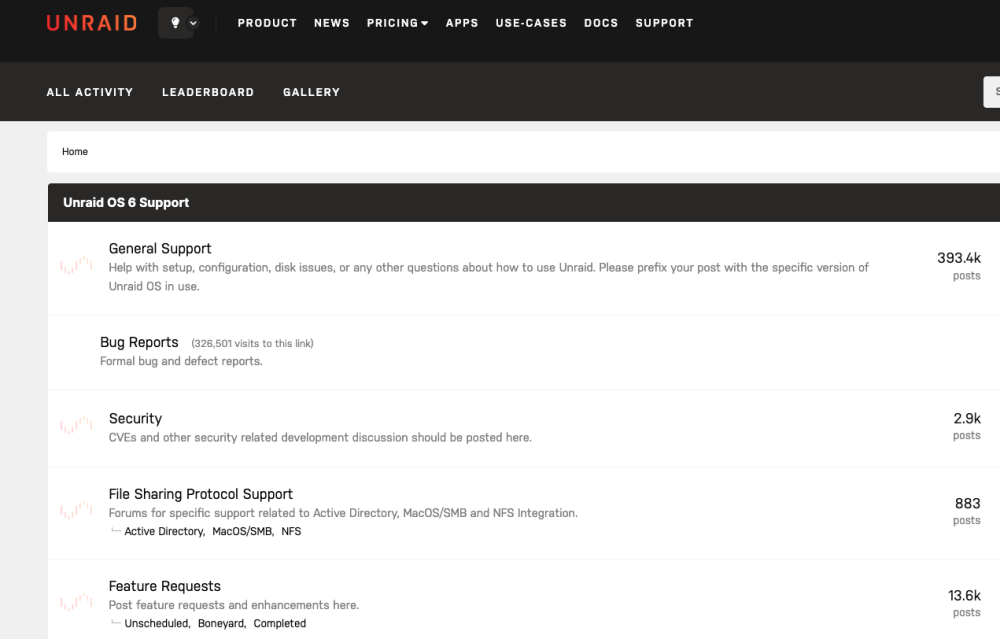Open the Use-Cases page
The image size is (1000, 639).
[x=531, y=23]
